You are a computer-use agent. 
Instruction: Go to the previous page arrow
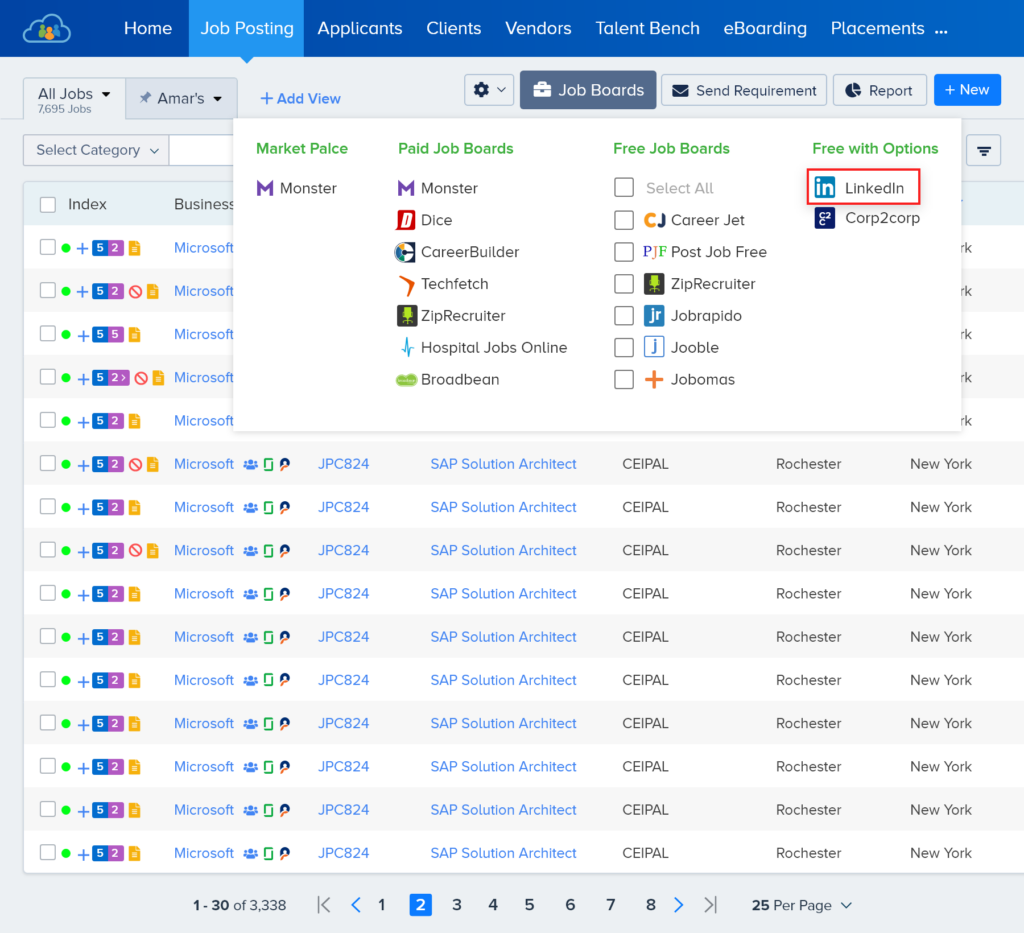[356, 905]
